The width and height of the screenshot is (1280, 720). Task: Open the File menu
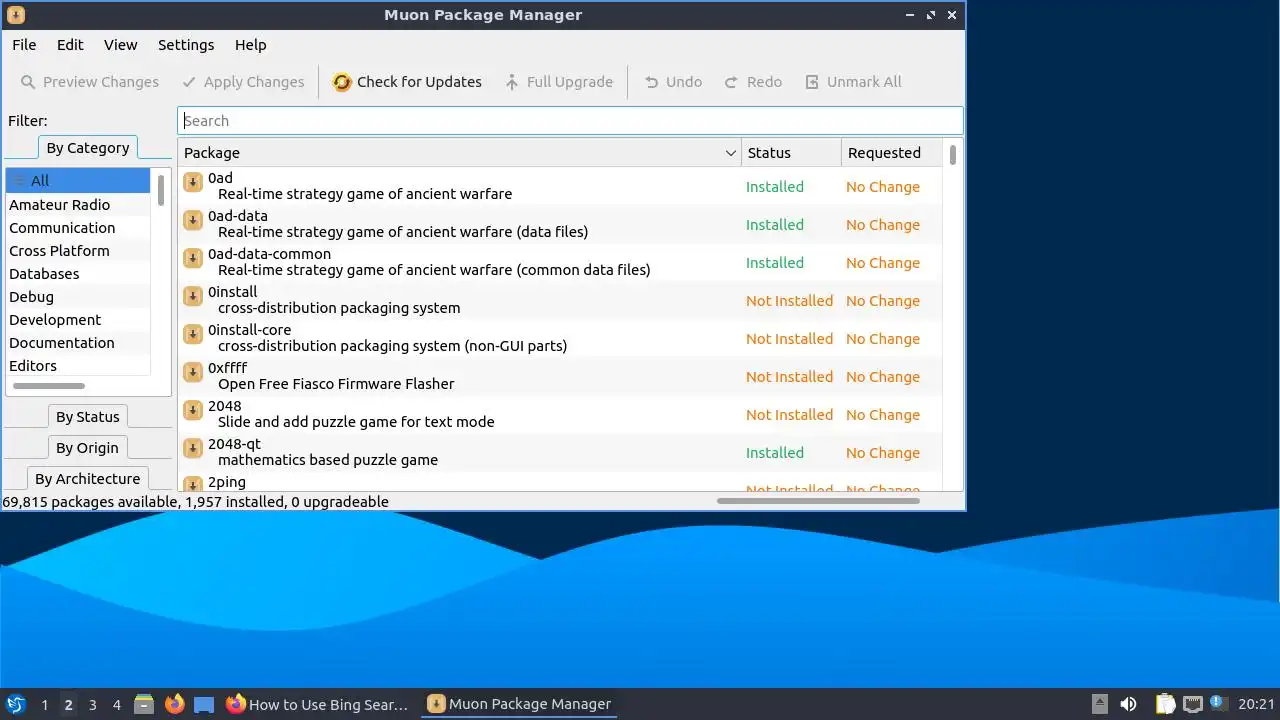pyautogui.click(x=24, y=45)
